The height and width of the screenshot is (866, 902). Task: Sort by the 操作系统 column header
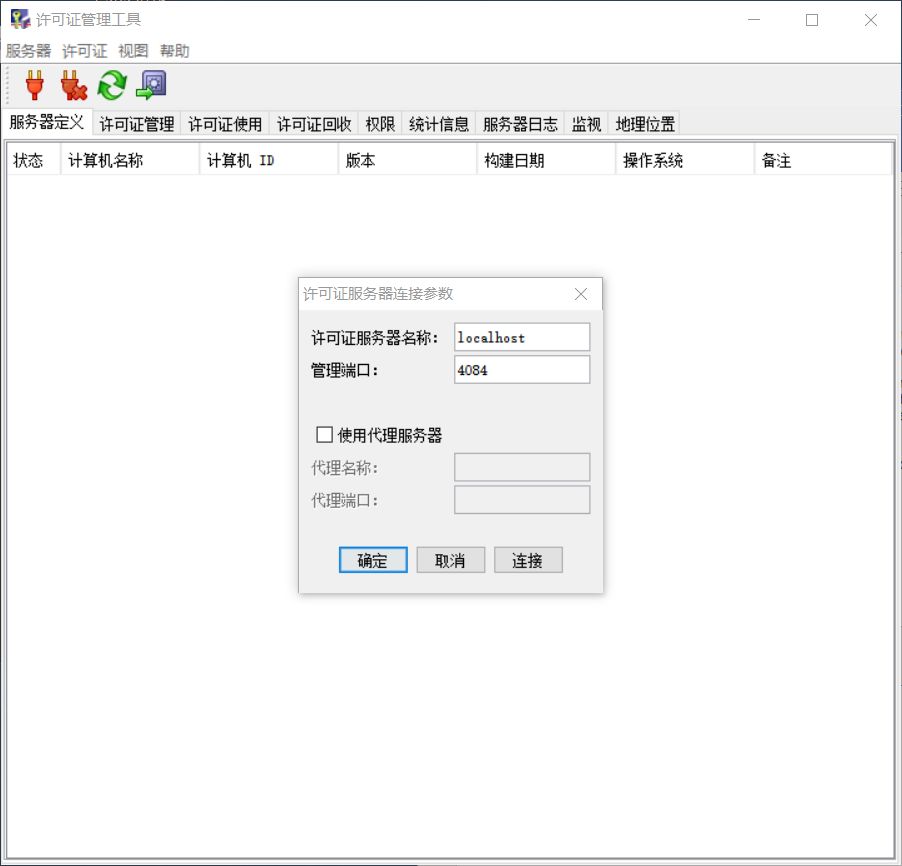point(685,160)
